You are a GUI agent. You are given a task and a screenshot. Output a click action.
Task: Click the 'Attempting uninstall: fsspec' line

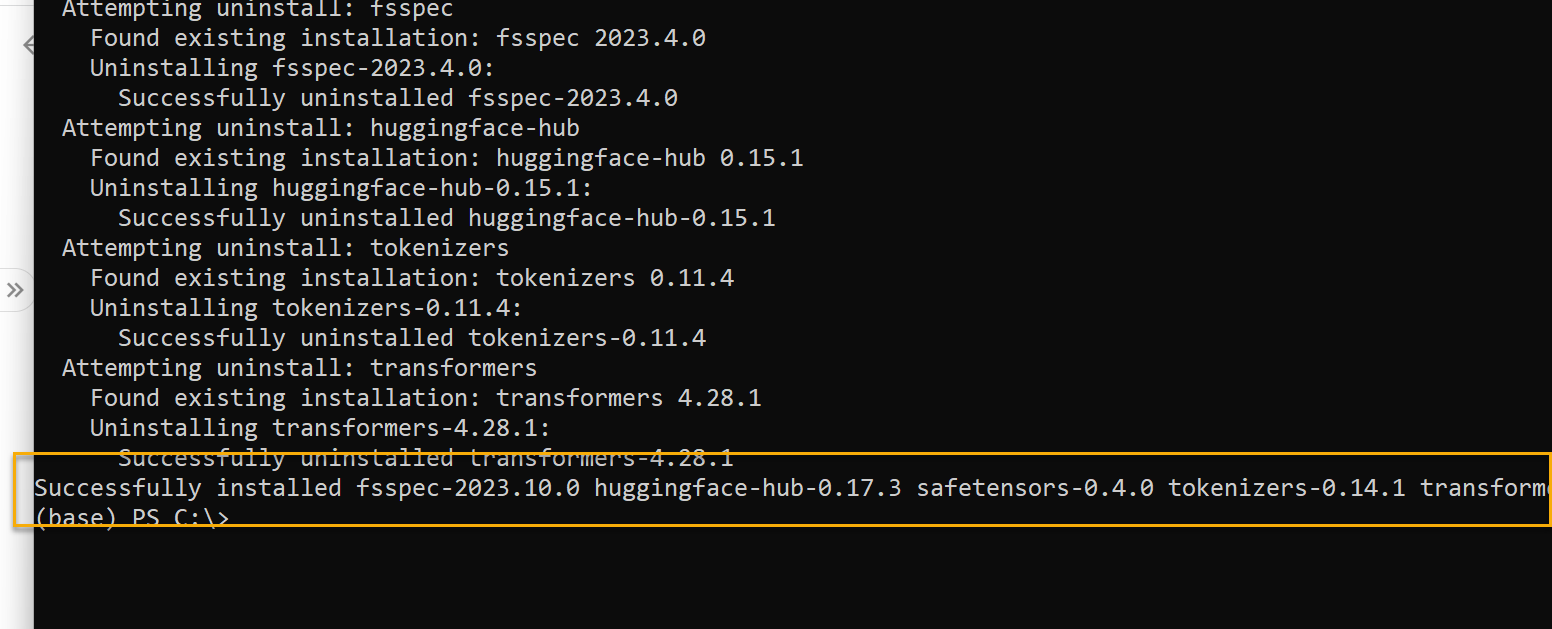tap(258, 10)
